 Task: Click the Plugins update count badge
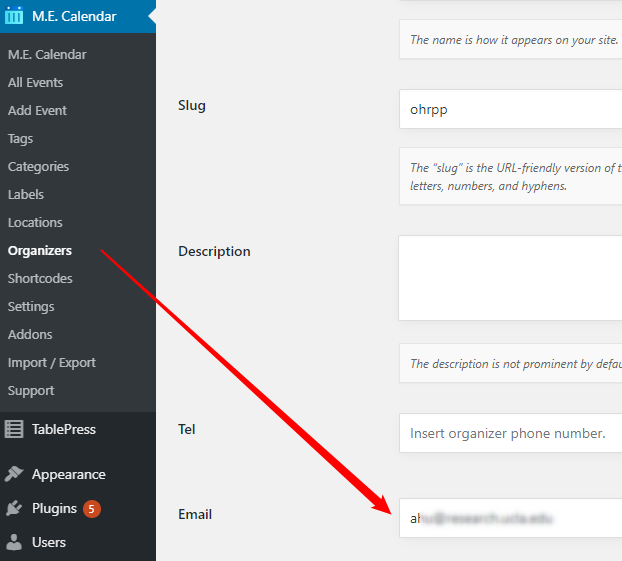[x=92, y=509]
